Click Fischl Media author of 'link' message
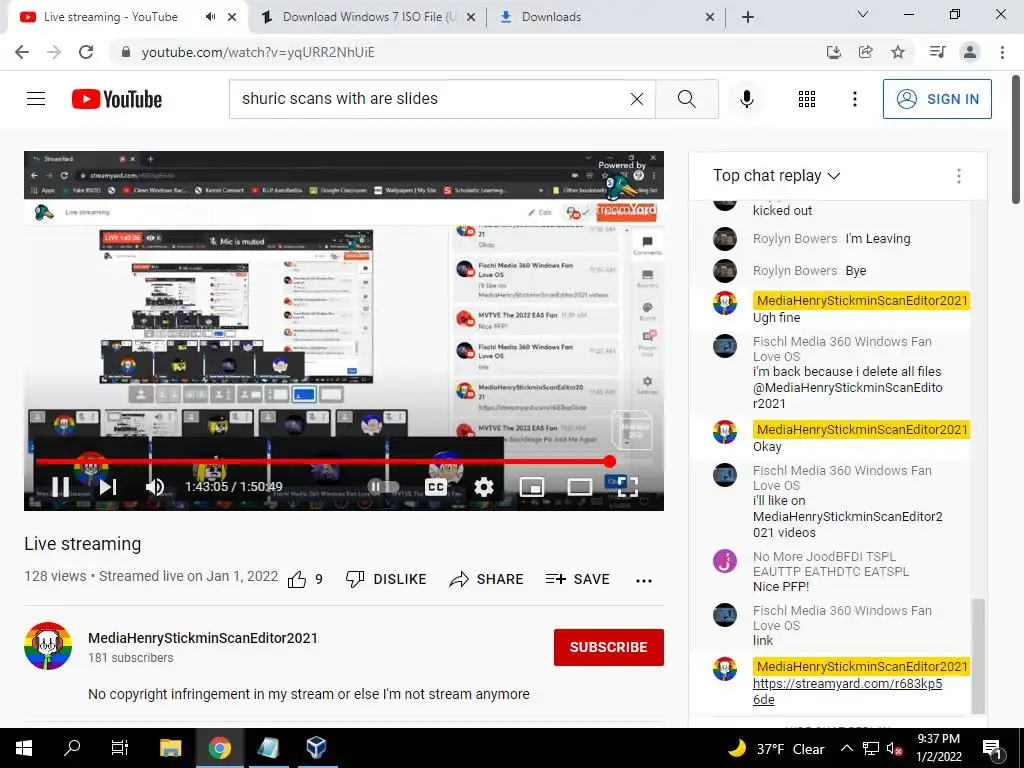 point(842,618)
